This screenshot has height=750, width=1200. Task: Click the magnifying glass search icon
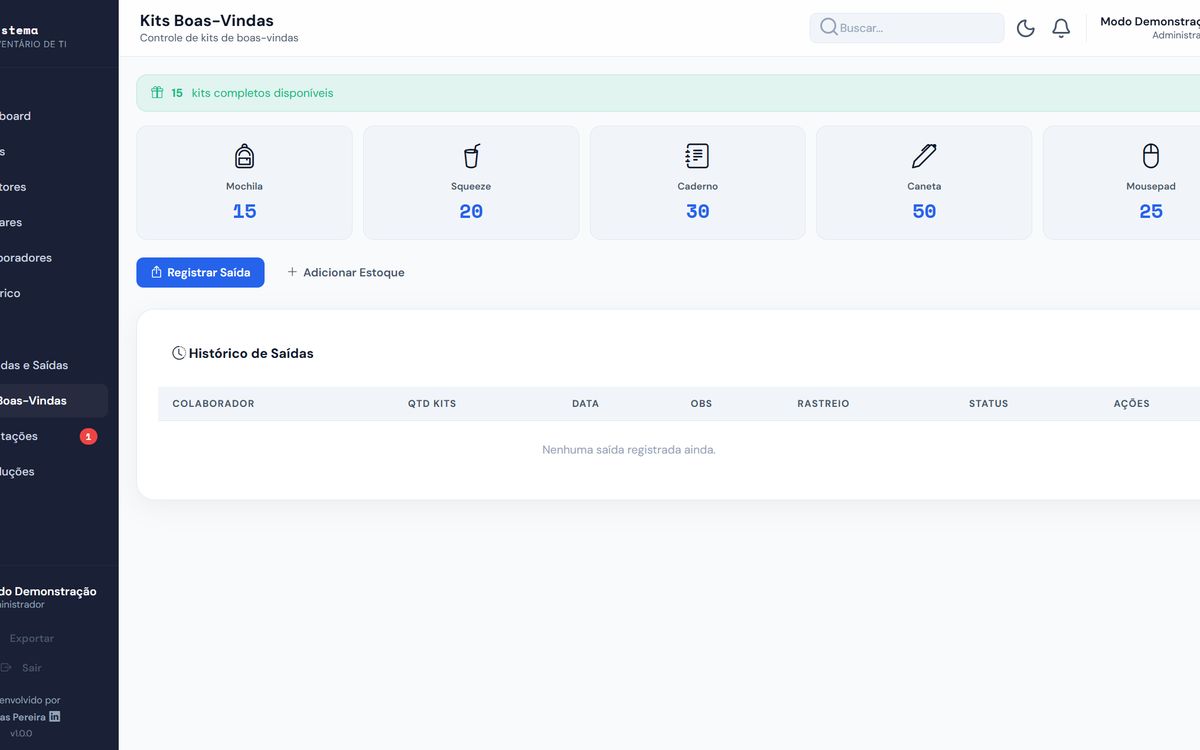point(829,27)
